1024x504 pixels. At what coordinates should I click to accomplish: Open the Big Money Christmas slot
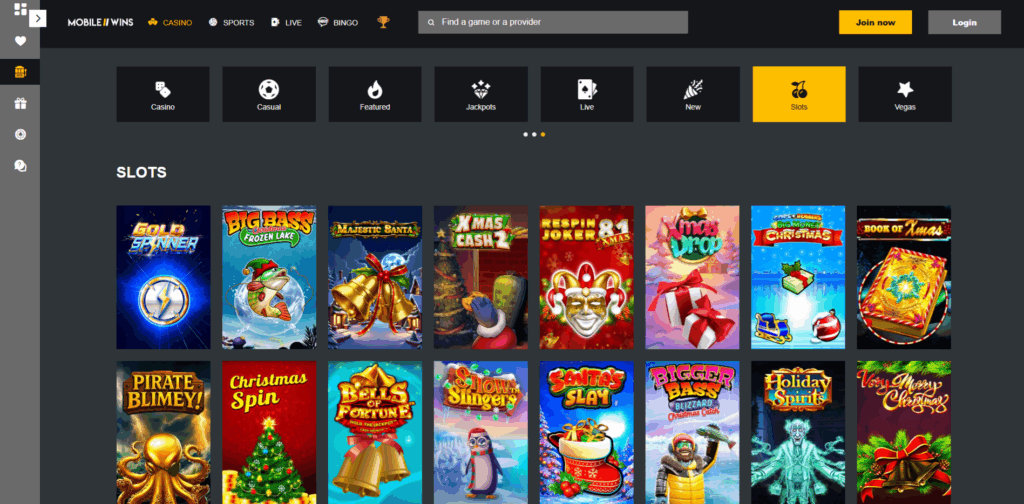(x=798, y=277)
